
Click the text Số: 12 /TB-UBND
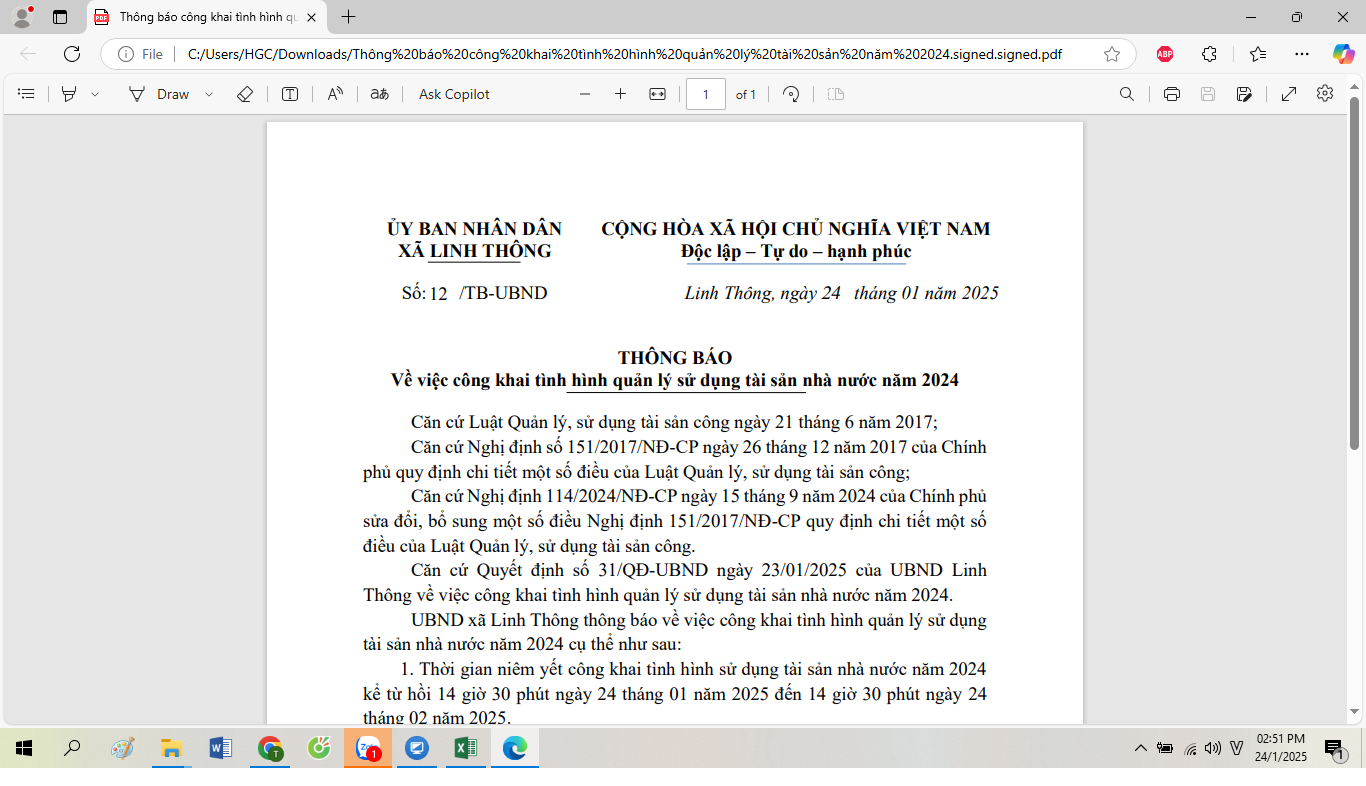pos(474,293)
